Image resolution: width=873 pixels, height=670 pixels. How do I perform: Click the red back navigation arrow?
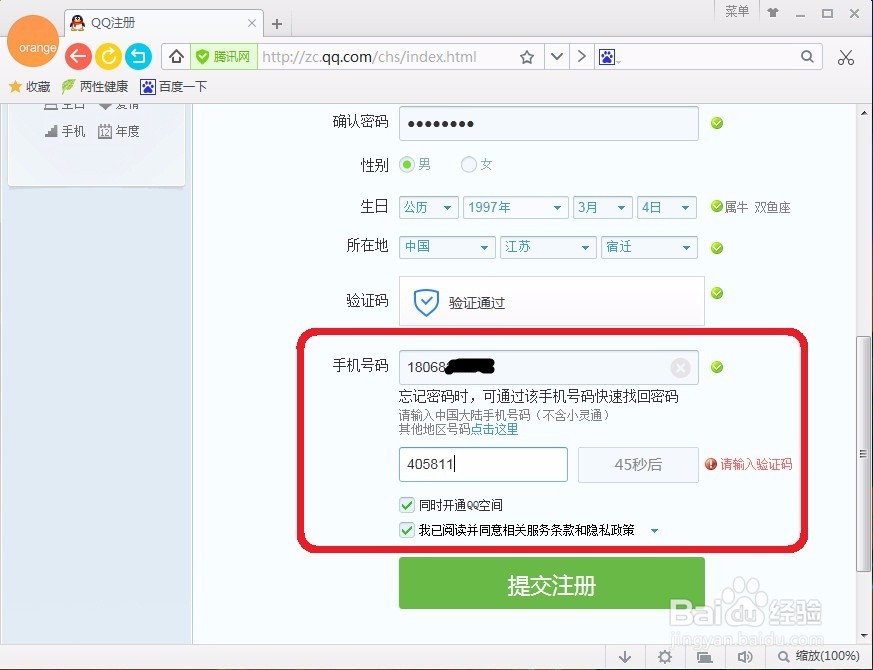pyautogui.click(x=78, y=57)
